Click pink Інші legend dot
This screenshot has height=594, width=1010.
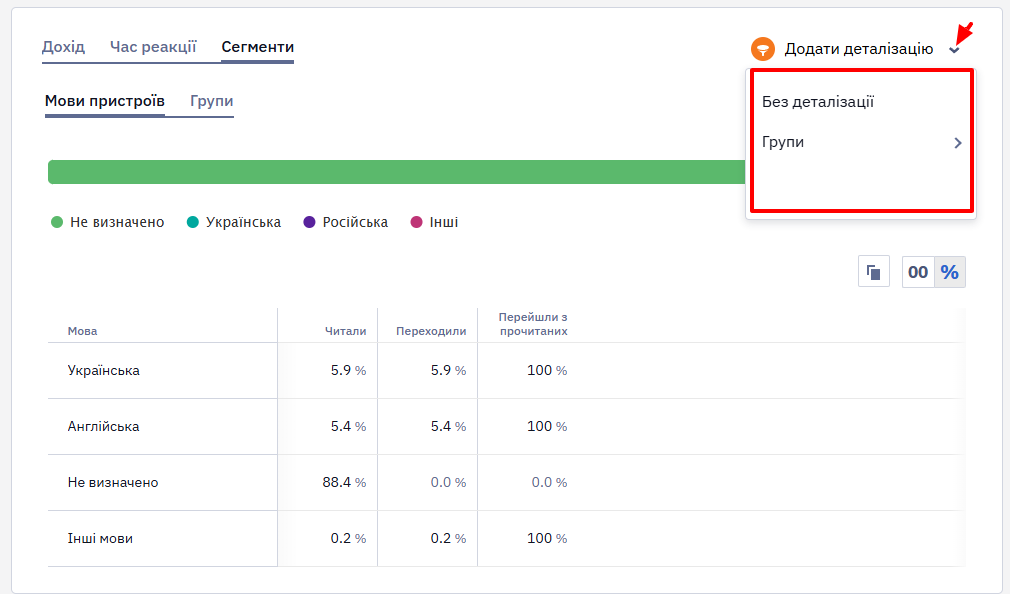417,222
